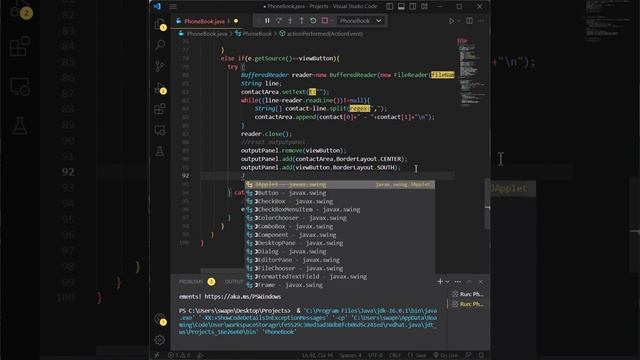Maximize the terminal panel size
This screenshot has height=360, width=640.
point(469,282)
